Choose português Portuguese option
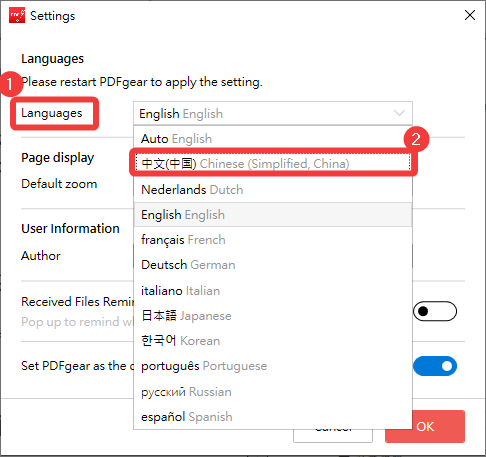The image size is (486, 457). tap(273, 366)
